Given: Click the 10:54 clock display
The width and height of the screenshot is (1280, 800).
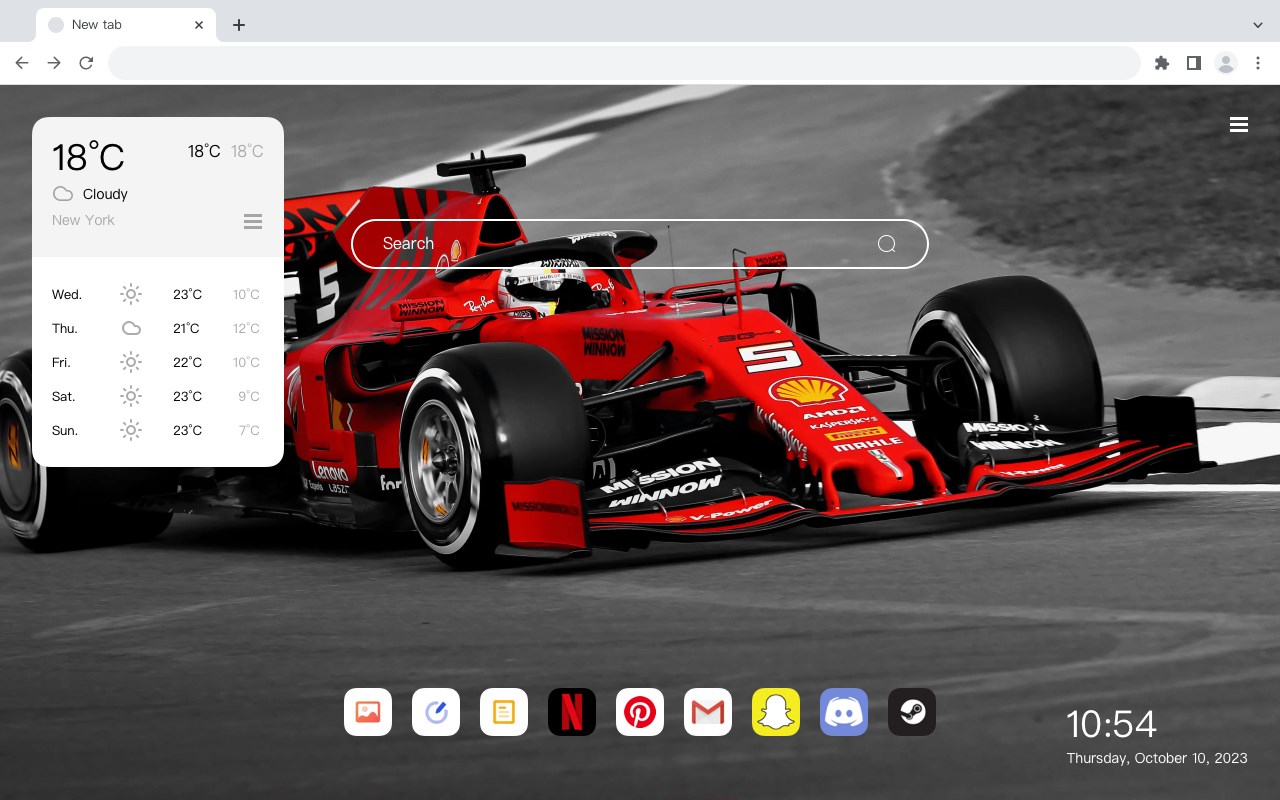Looking at the screenshot, I should point(1111,724).
